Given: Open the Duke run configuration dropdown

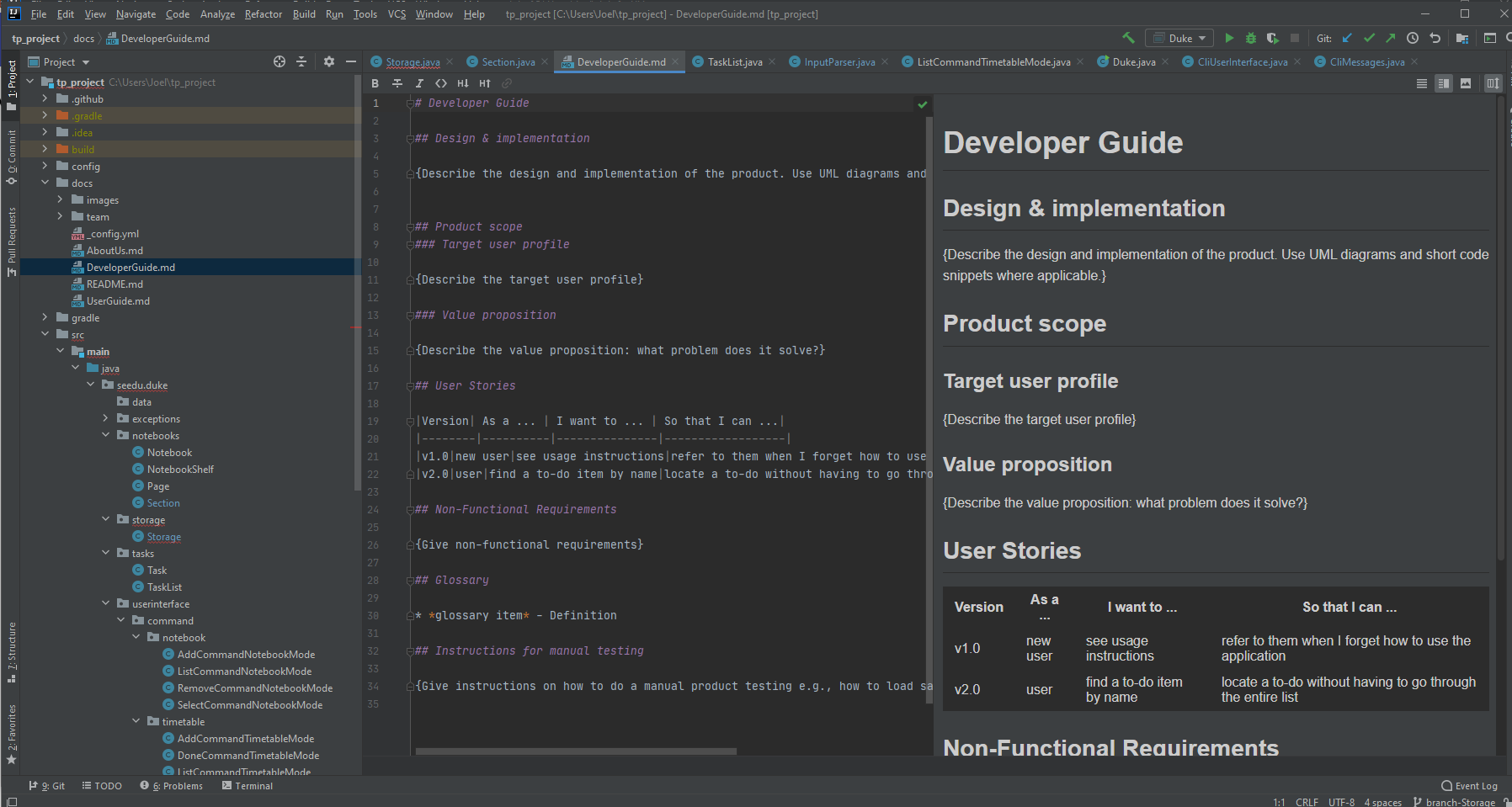Looking at the screenshot, I should (x=1180, y=38).
